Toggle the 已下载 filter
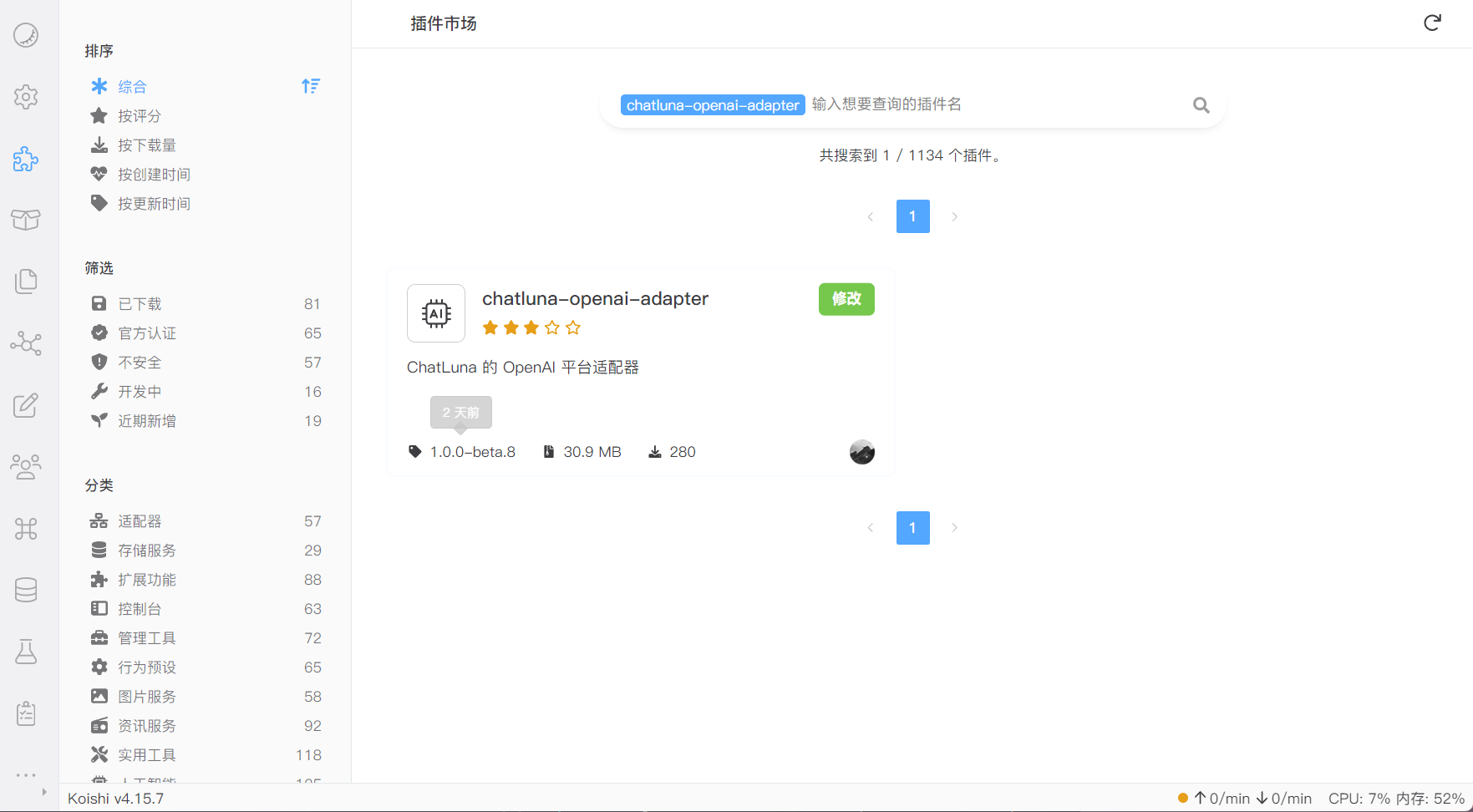The width and height of the screenshot is (1473, 812). tap(140, 304)
